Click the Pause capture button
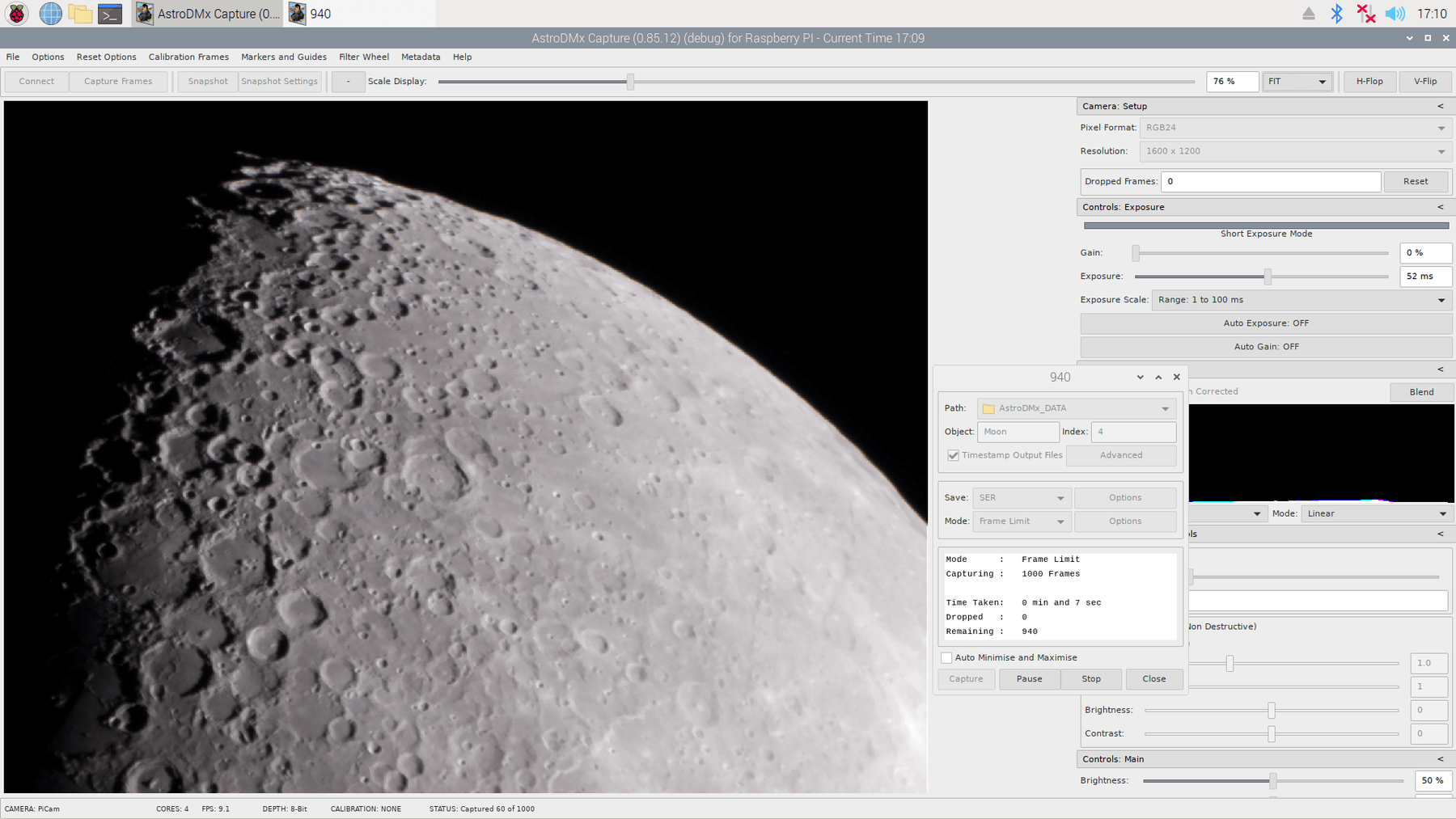Screen dimensions: 1456x819 click(x=1029, y=679)
